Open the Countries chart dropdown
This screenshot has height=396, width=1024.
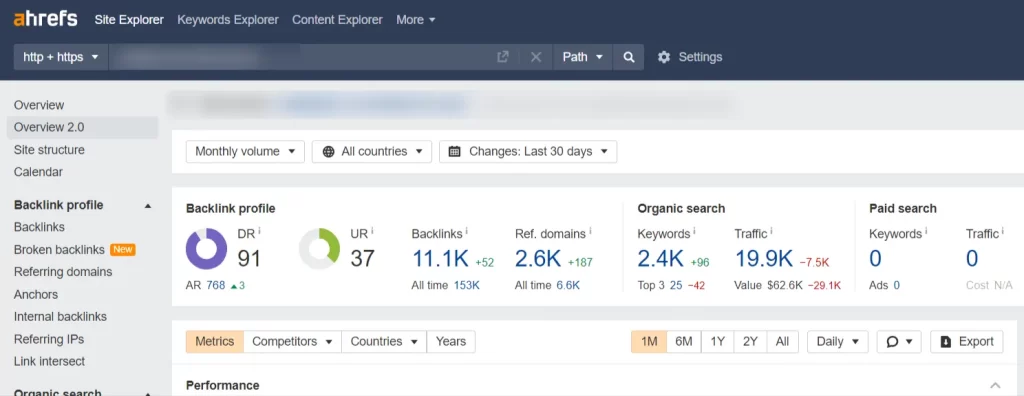tap(384, 342)
